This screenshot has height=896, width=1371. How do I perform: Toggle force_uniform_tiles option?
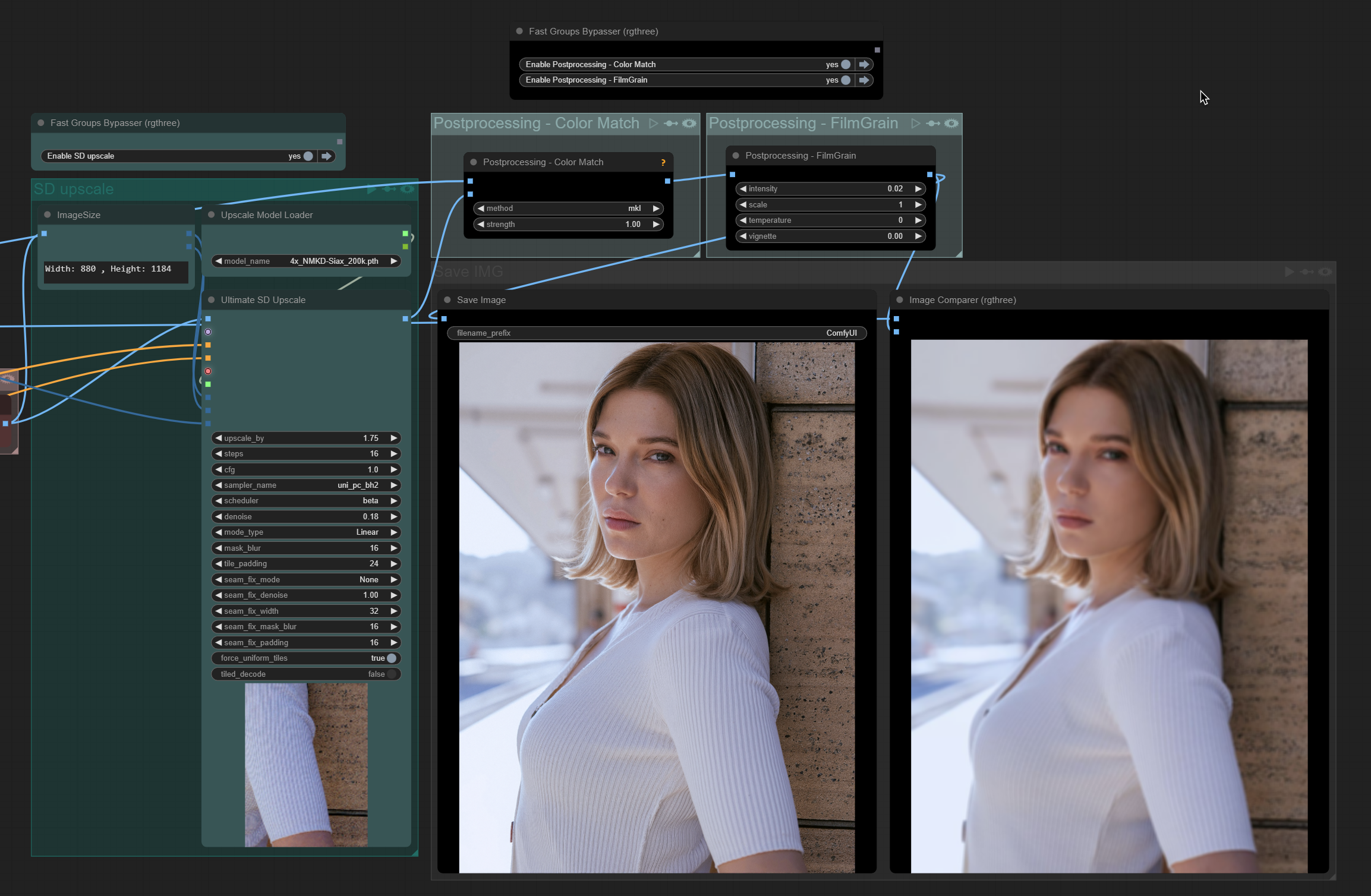(x=391, y=658)
